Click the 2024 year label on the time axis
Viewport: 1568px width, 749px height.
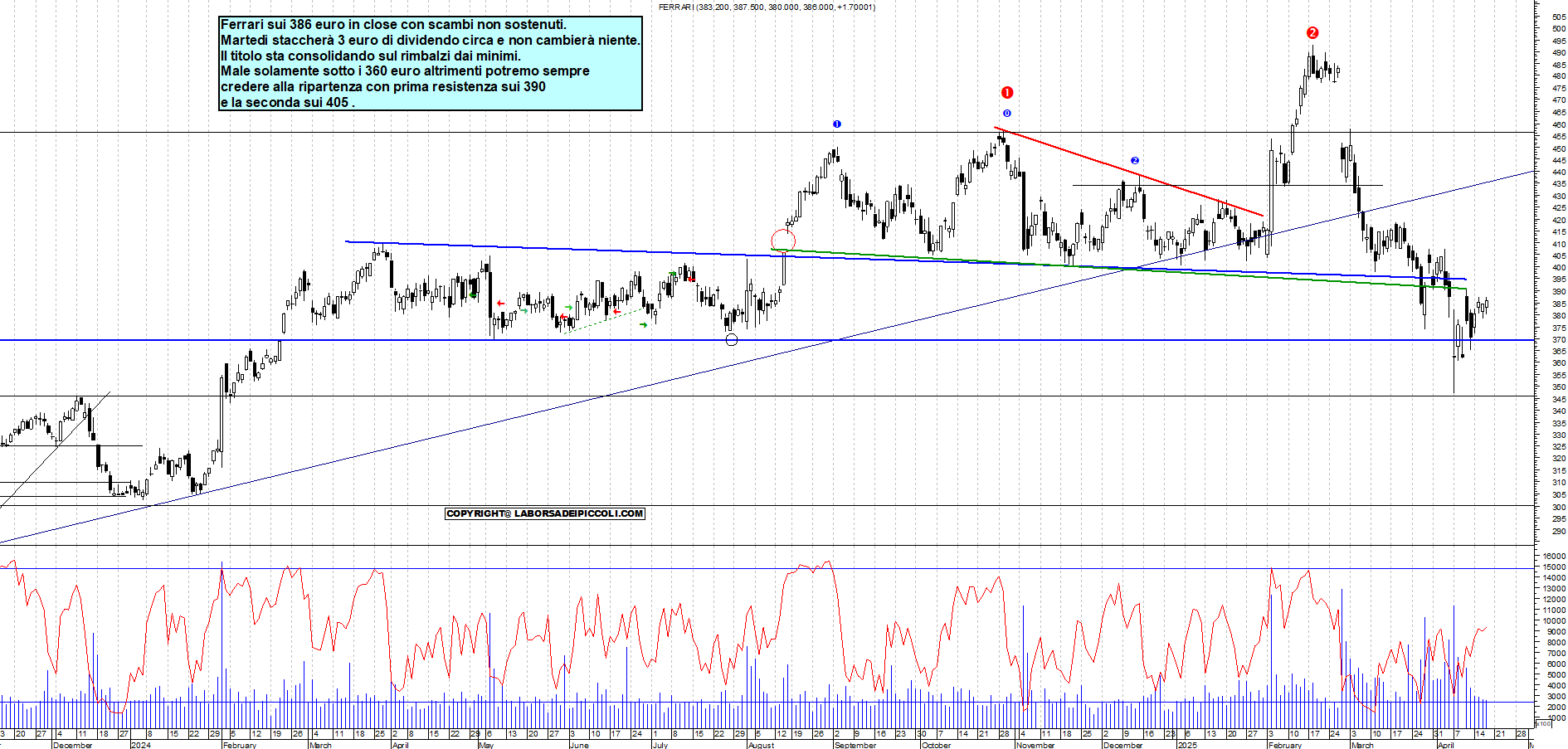click(x=141, y=745)
